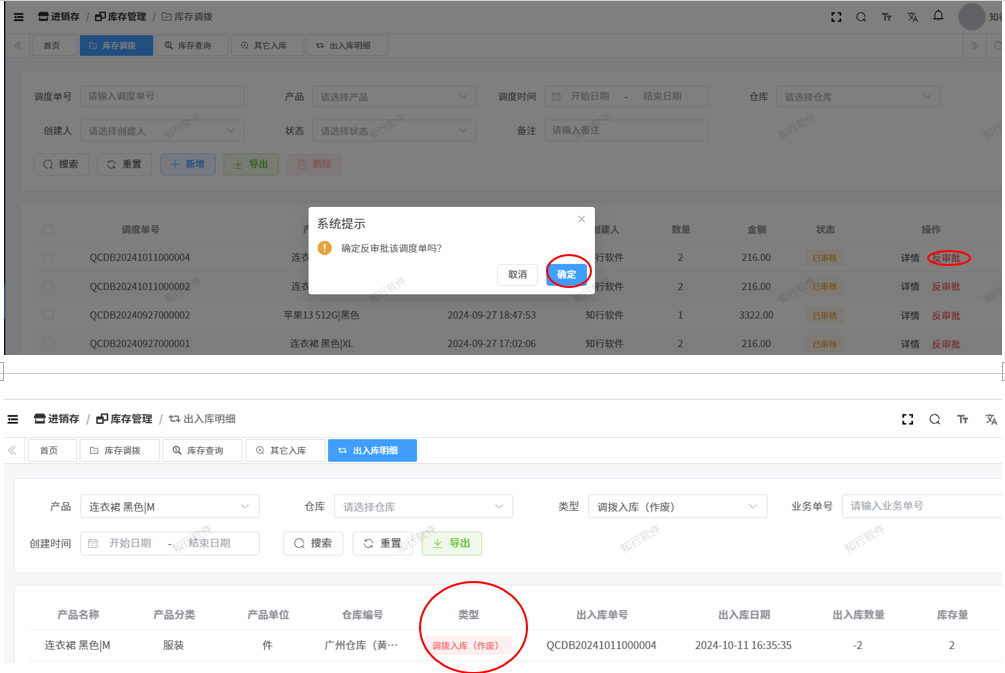
Task: Select checkbox for order QCDB20240927000002
Action: coord(48,315)
